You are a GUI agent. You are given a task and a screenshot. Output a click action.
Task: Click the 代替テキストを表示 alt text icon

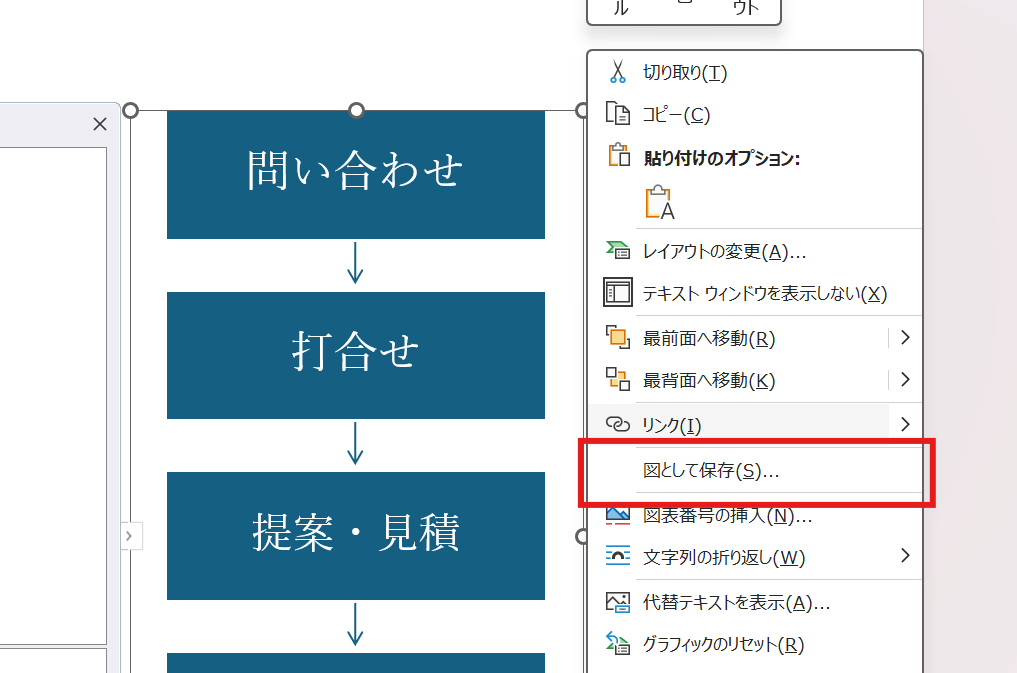(x=617, y=601)
